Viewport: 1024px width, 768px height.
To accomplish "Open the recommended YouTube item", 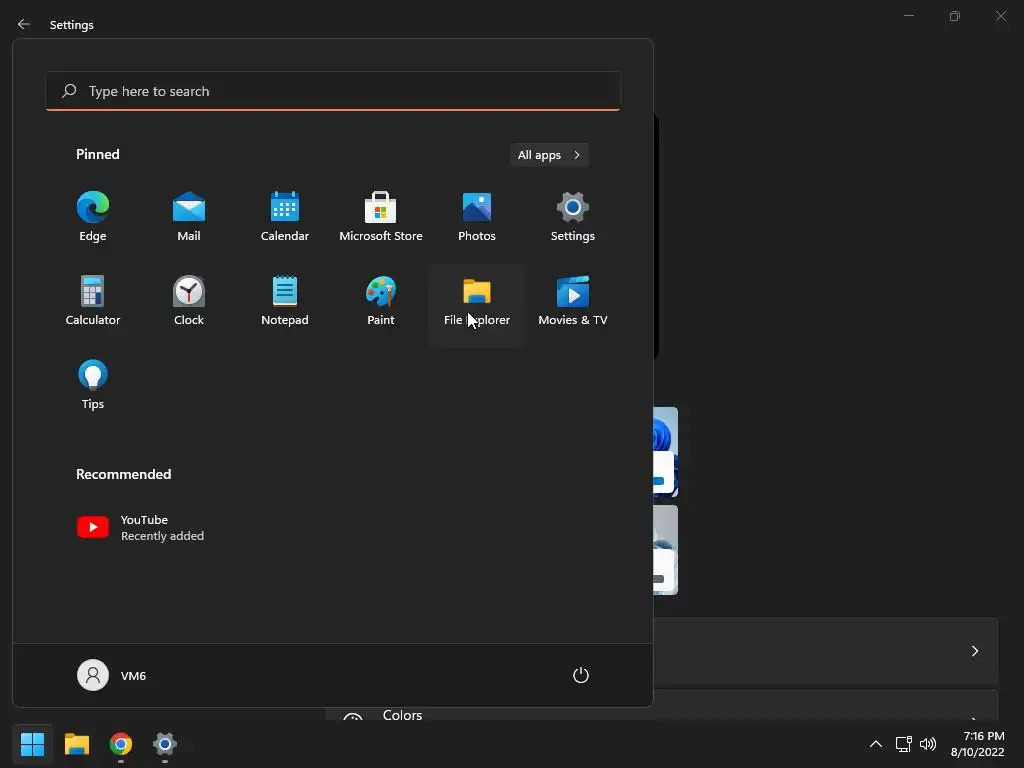I will [x=140, y=528].
